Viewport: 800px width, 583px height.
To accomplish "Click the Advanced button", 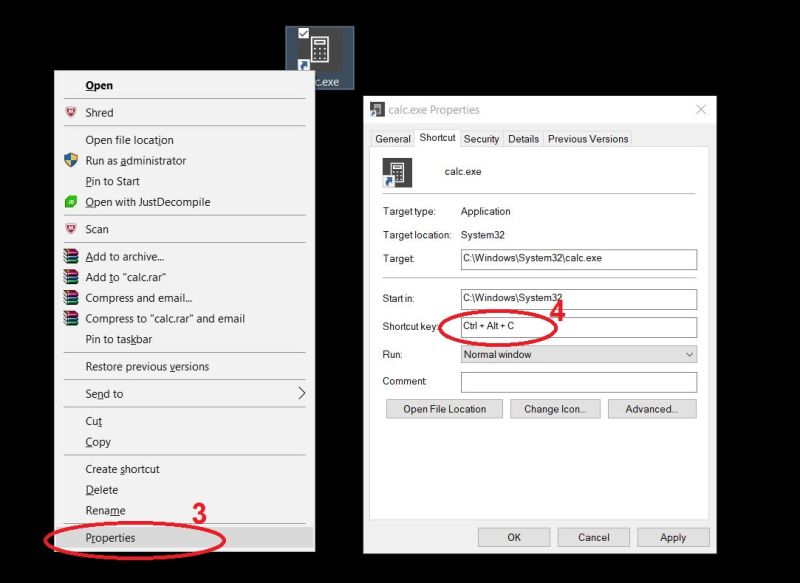I will (x=652, y=409).
